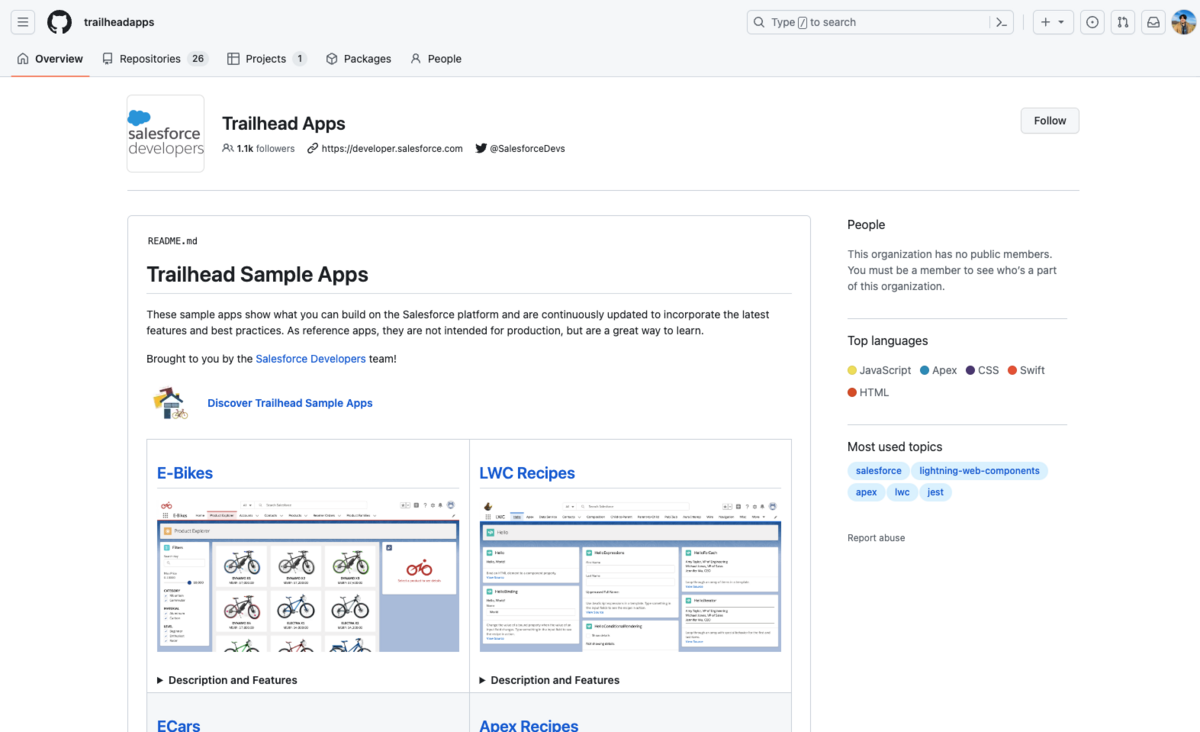This screenshot has height=732, width=1200.
Task: Select the salesforce topic tag
Action: tap(879, 471)
